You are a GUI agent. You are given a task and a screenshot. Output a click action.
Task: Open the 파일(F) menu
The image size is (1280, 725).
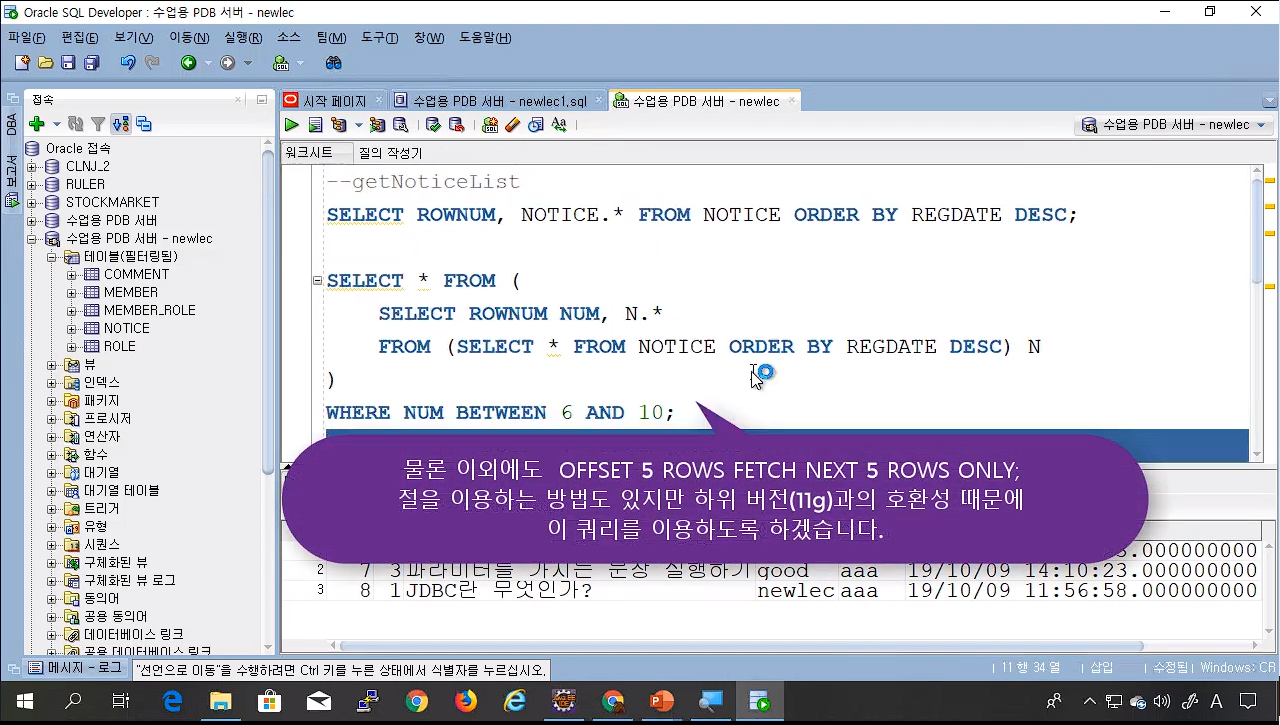[x=27, y=38]
